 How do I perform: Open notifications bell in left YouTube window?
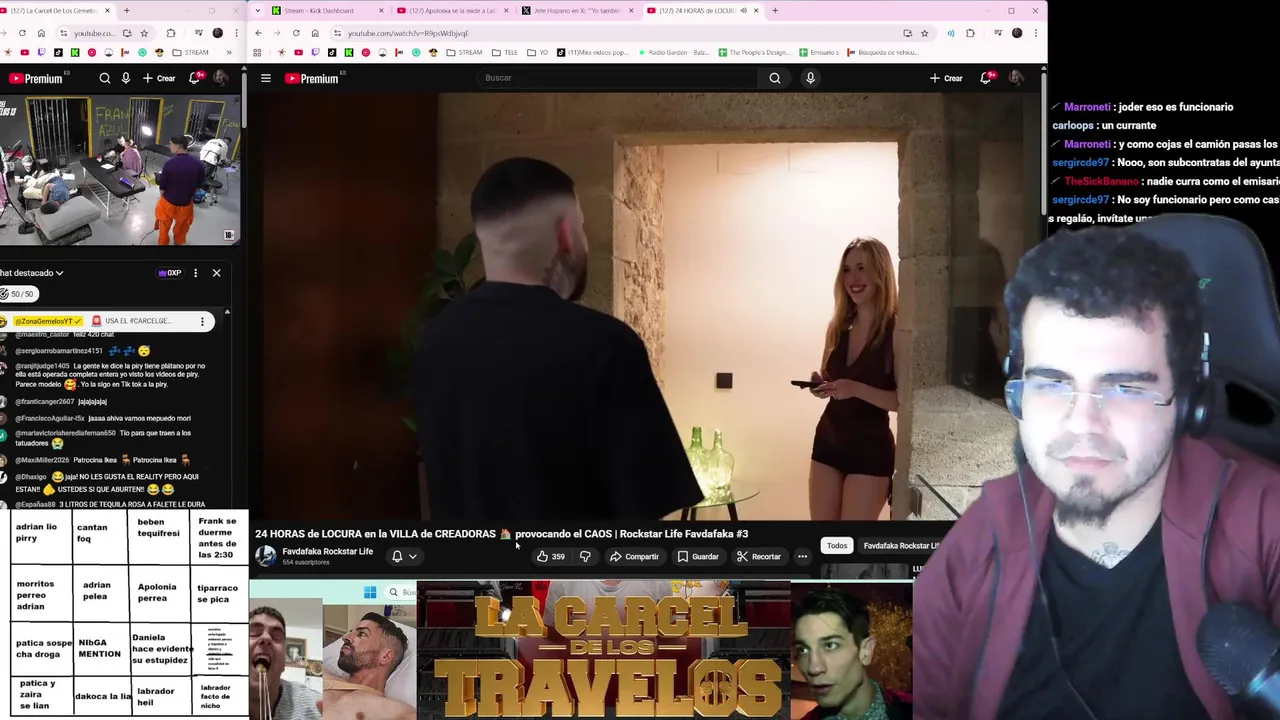195,78
